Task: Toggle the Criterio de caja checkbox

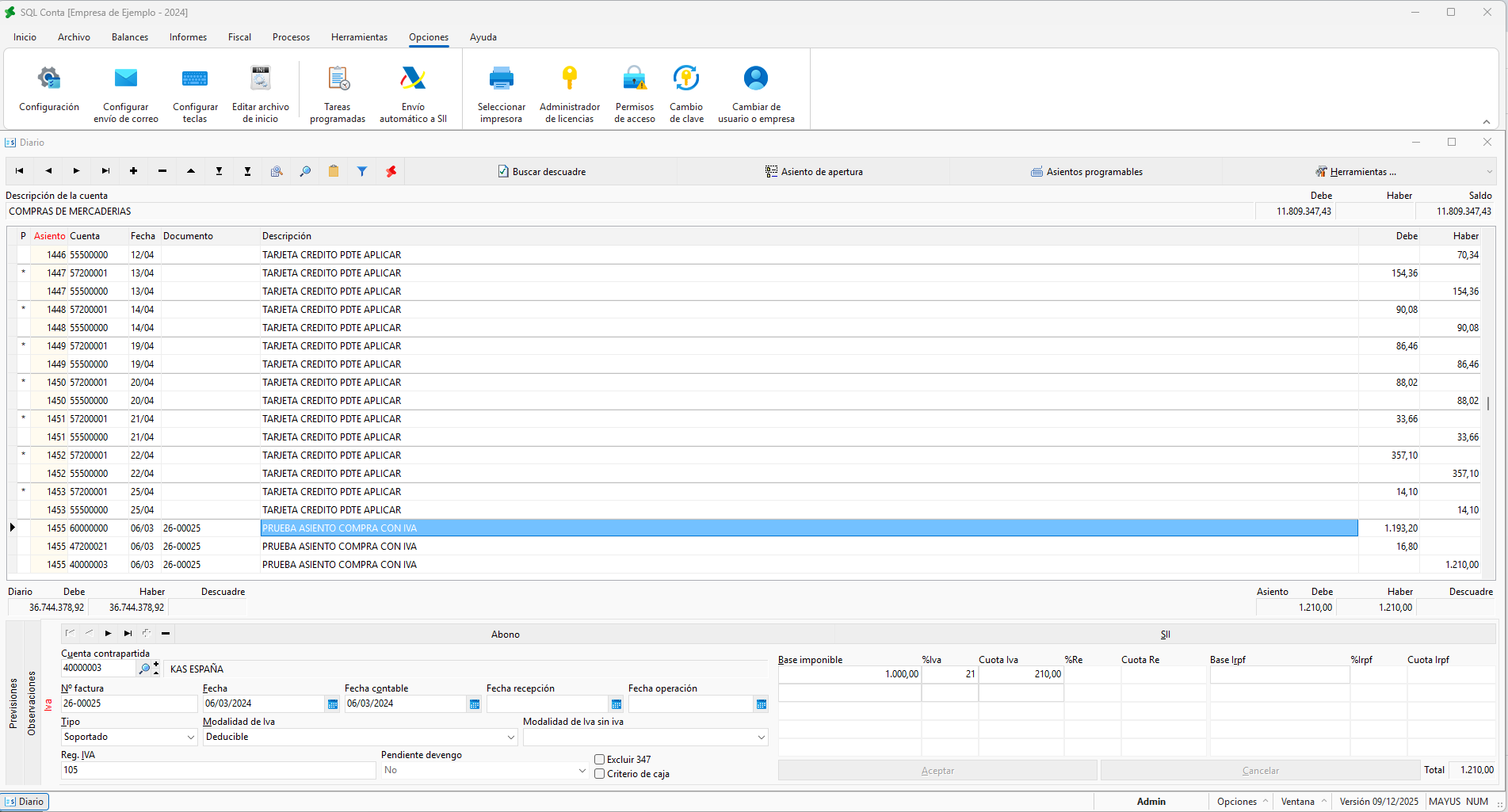Action: click(600, 774)
